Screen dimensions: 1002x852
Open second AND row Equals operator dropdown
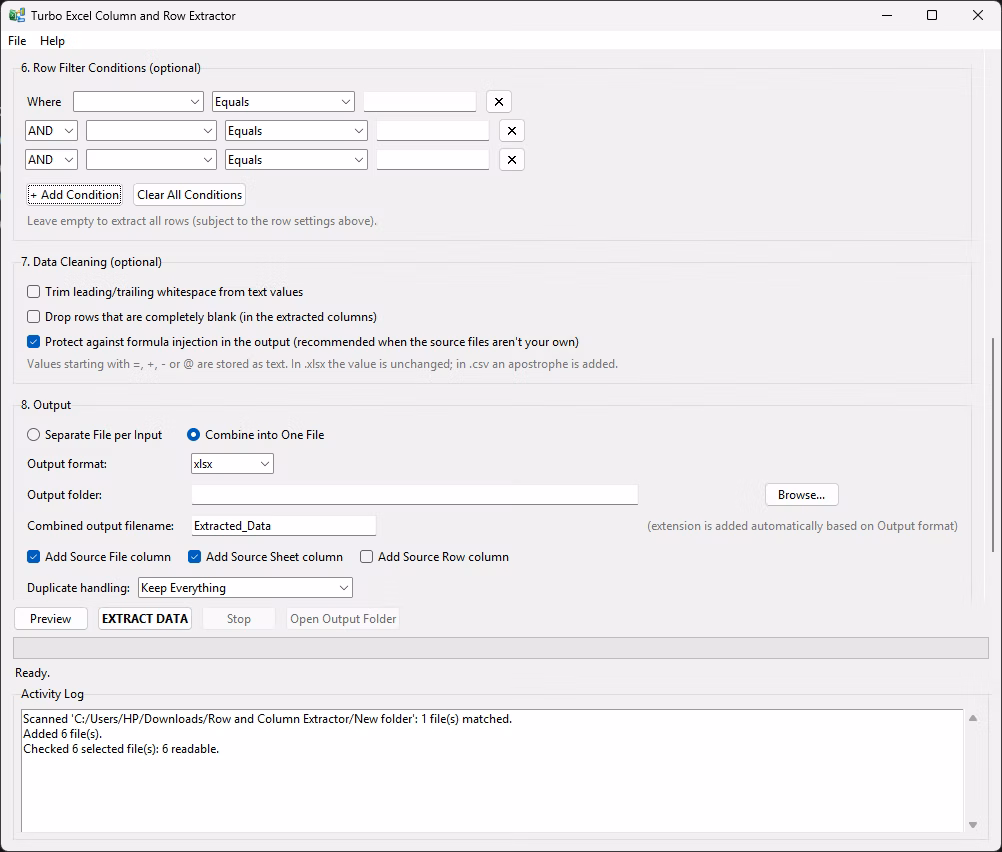click(x=296, y=160)
